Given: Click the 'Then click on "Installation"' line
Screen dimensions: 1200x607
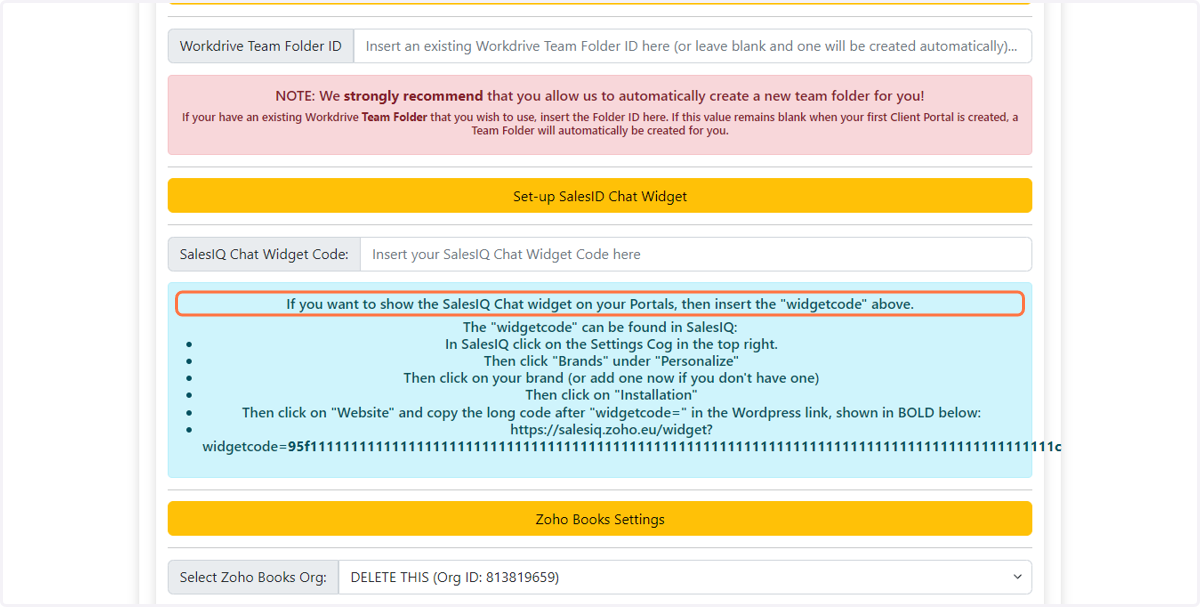Looking at the screenshot, I should pos(611,395).
